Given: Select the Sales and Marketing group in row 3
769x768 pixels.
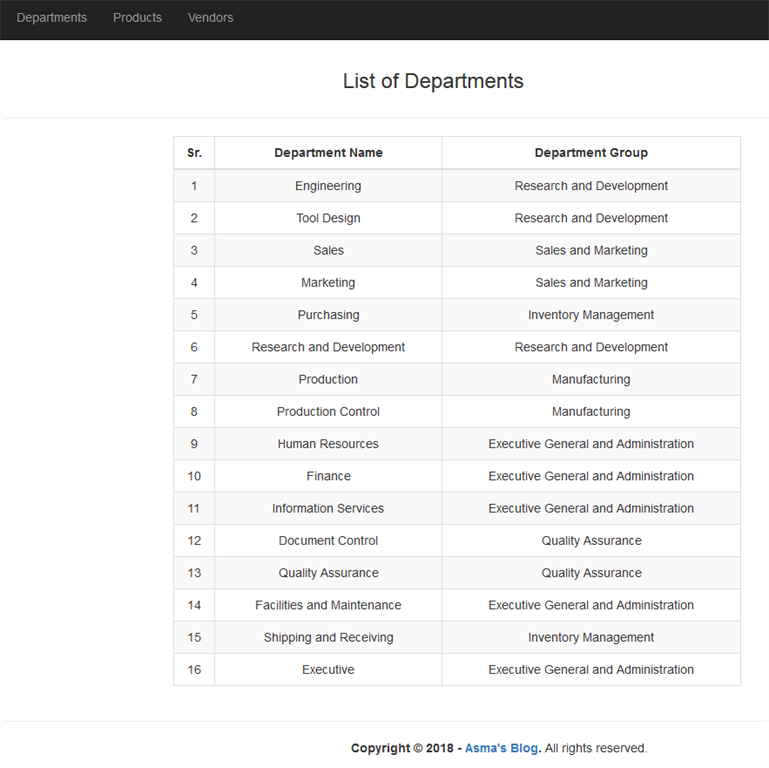Looking at the screenshot, I should 591,251.
